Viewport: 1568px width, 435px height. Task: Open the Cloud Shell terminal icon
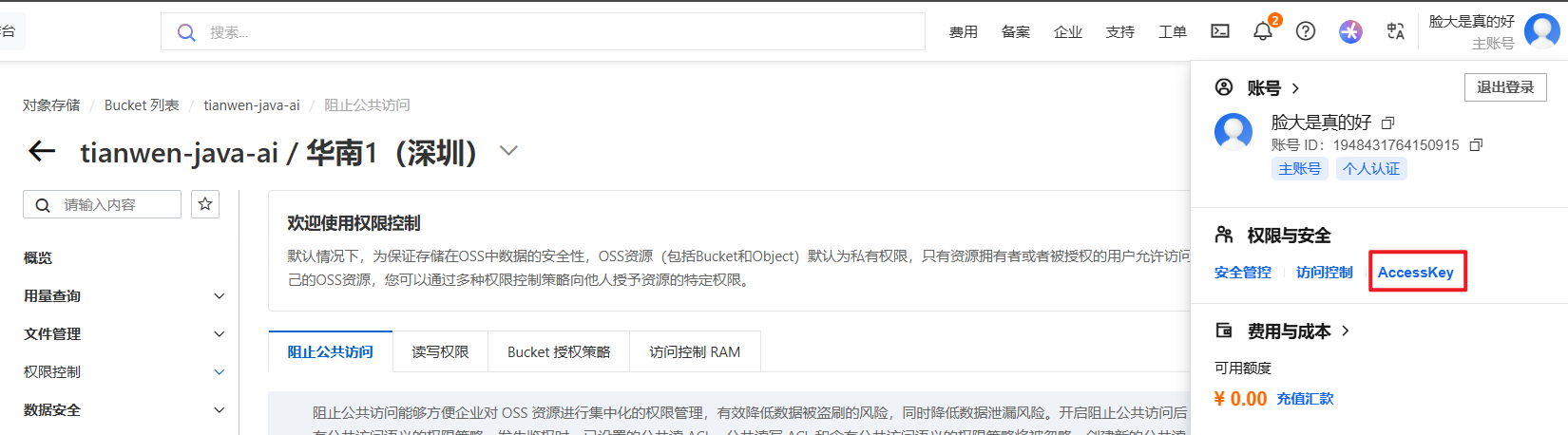point(1220,31)
